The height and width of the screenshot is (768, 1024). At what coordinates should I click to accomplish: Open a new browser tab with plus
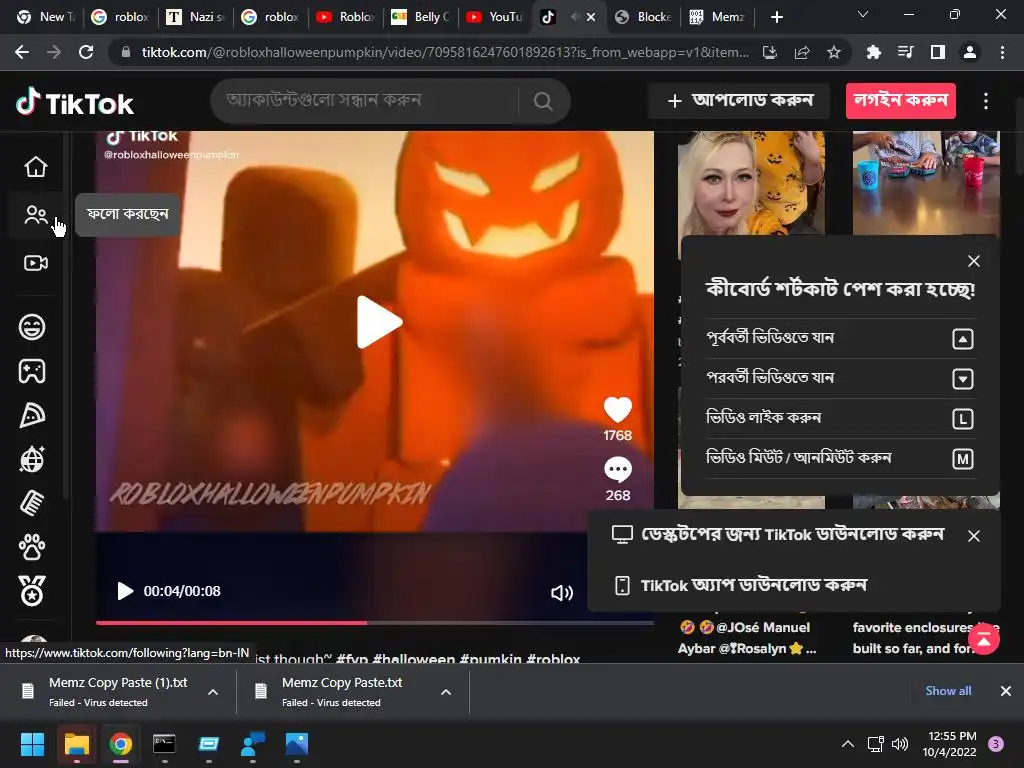pyautogui.click(x=776, y=17)
